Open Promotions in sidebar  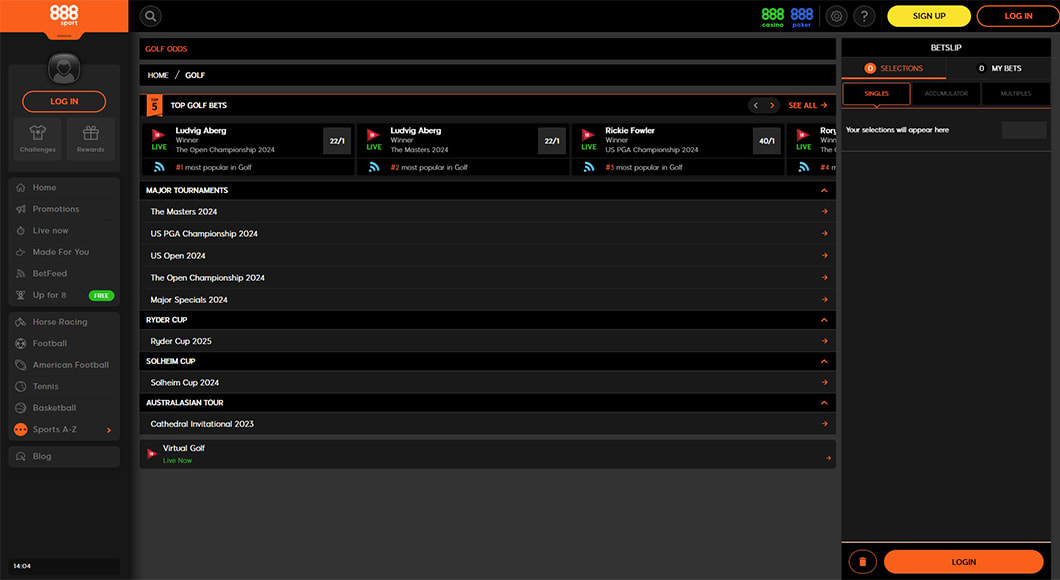tap(64, 209)
